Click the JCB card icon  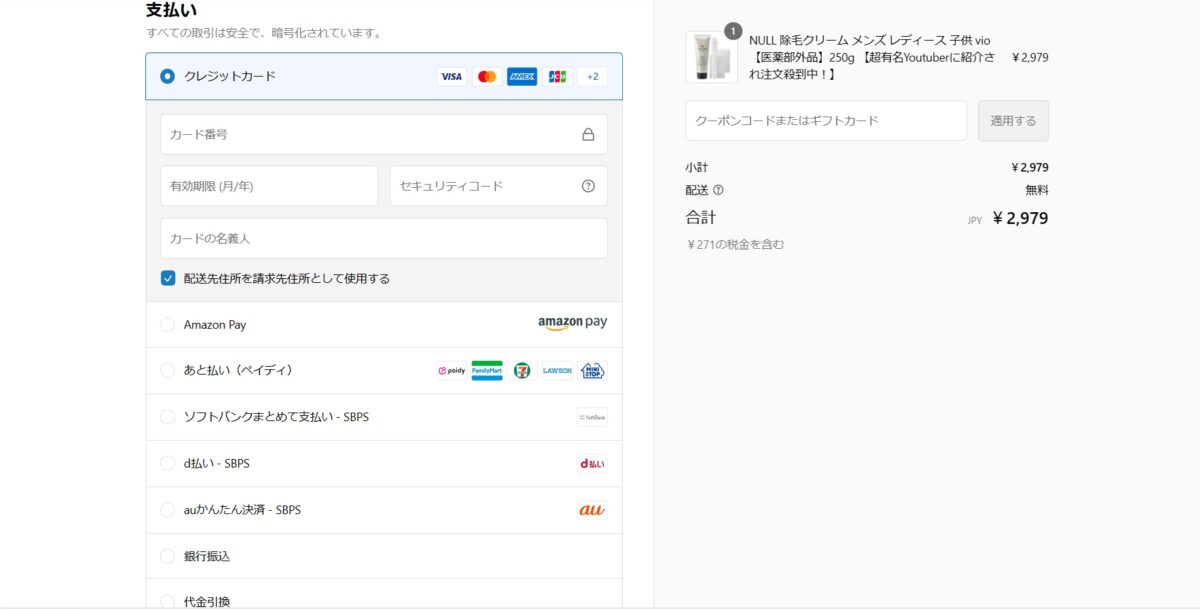pyautogui.click(x=557, y=77)
